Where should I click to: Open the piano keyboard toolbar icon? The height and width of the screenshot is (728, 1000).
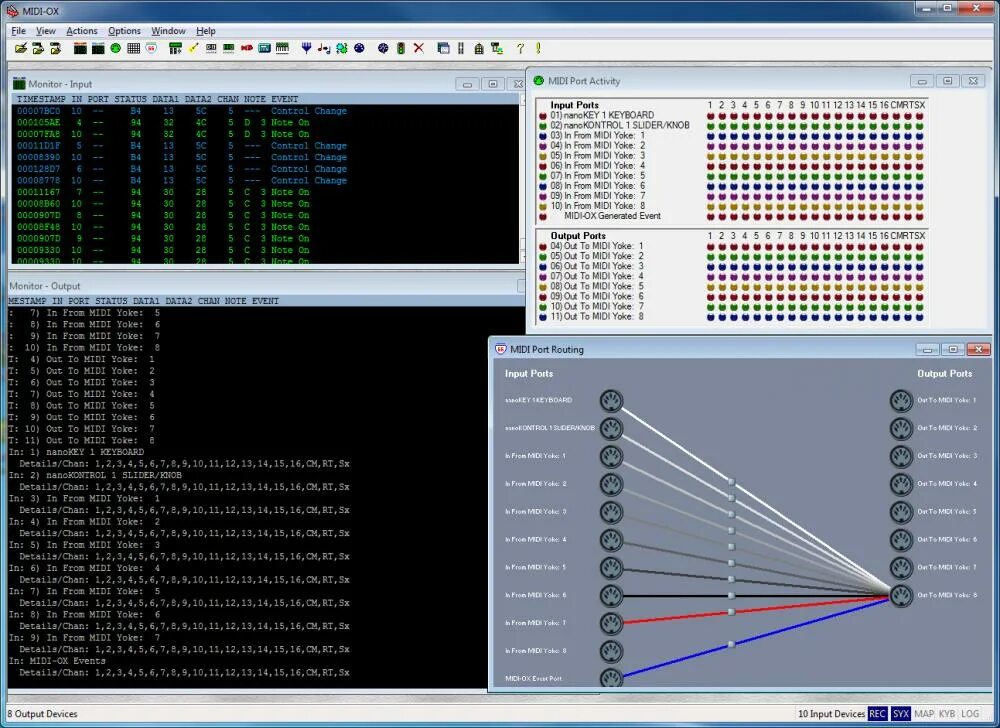coord(283,48)
